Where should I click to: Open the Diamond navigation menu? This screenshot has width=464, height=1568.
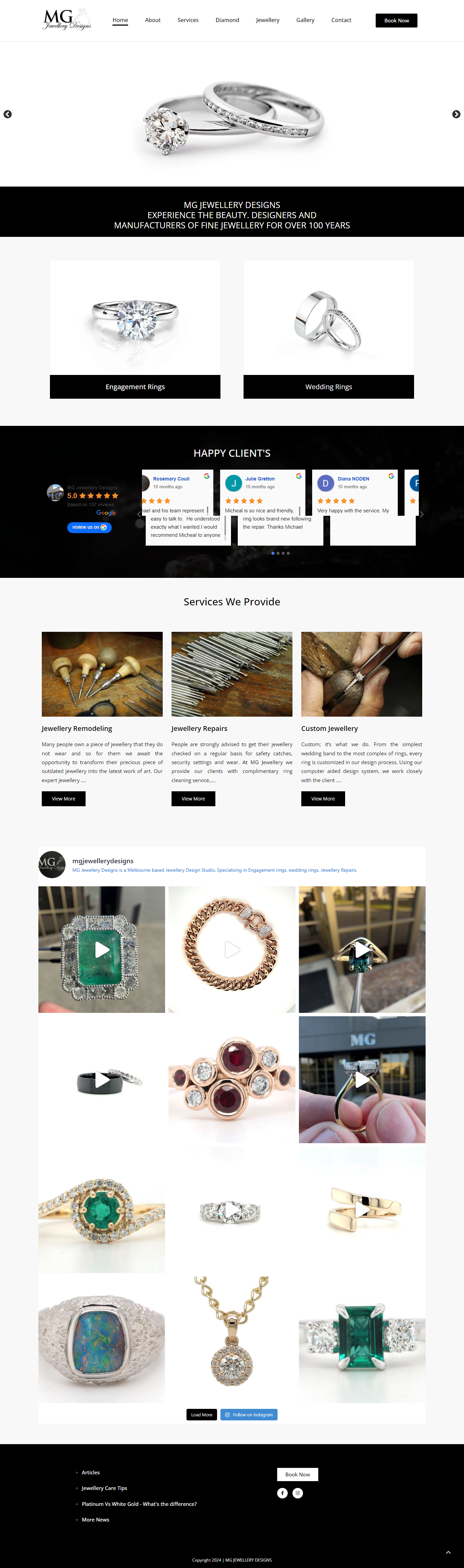tap(228, 20)
